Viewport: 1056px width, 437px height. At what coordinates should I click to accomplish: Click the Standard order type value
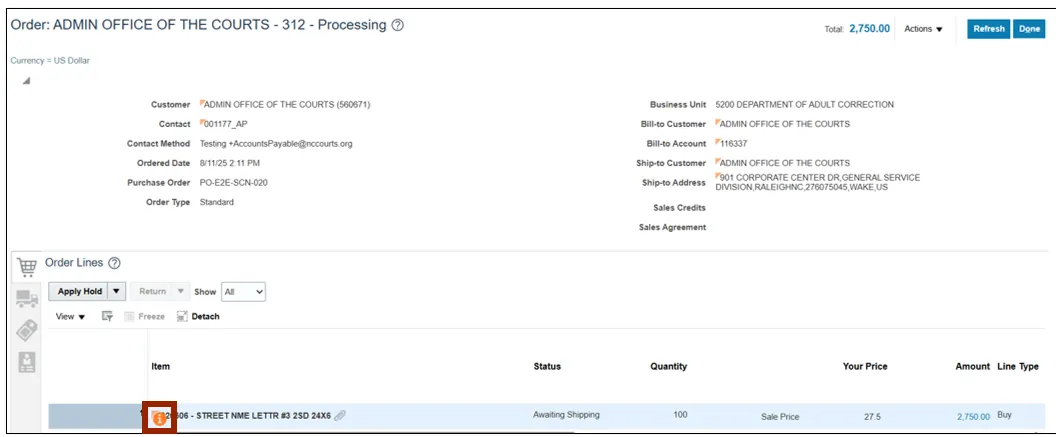[x=217, y=202]
